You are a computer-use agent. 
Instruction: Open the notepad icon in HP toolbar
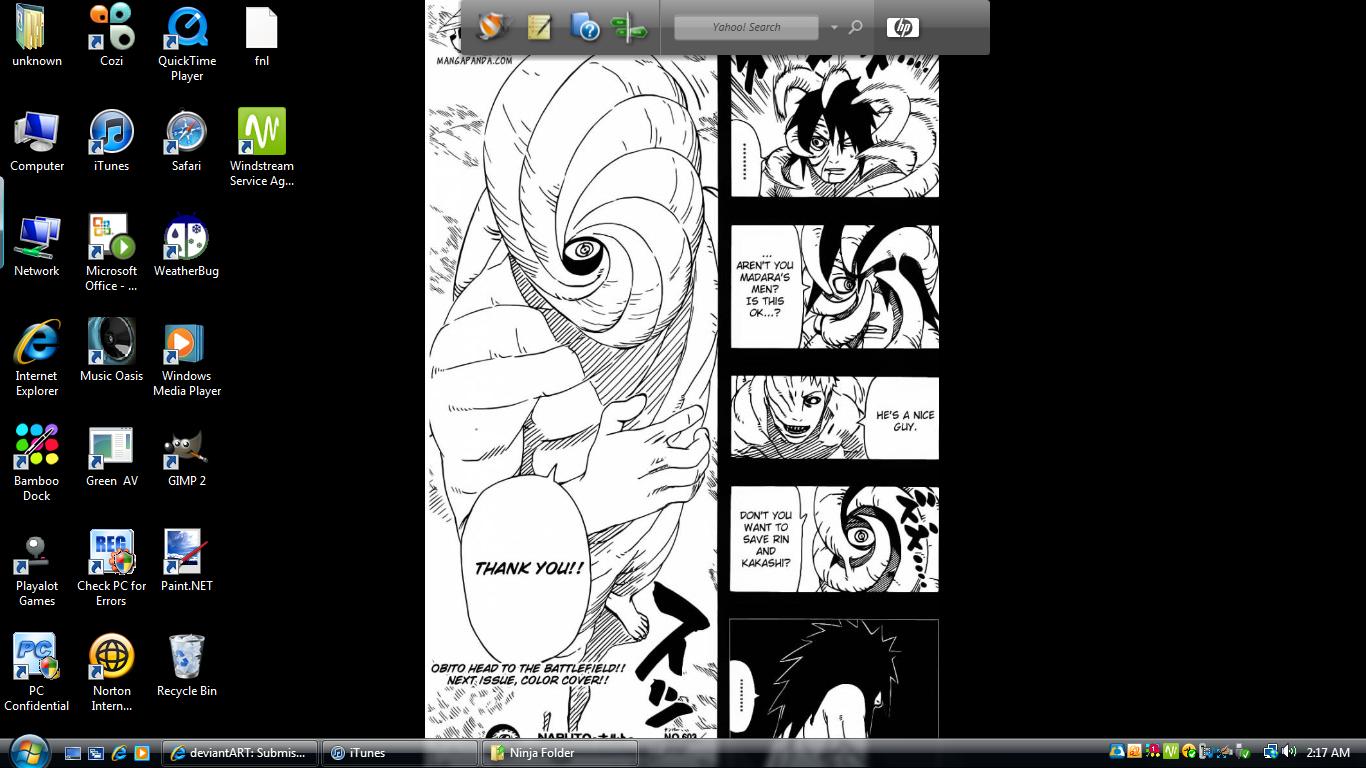pyautogui.click(x=539, y=27)
